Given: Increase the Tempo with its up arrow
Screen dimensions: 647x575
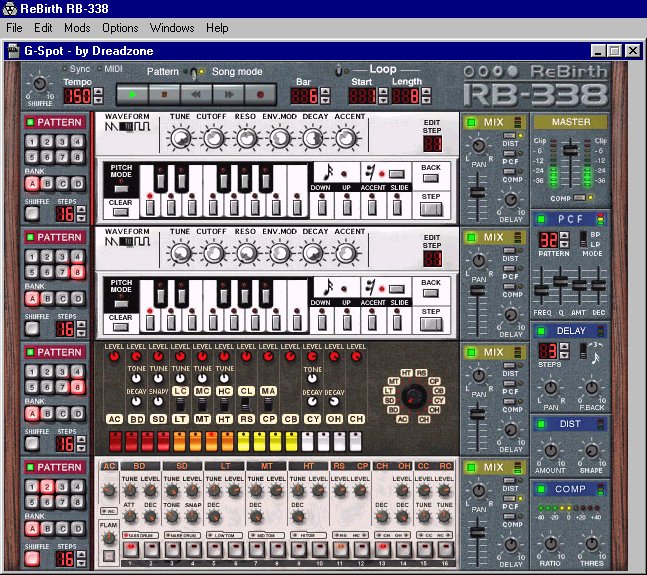Looking at the screenshot, I should click(96, 90).
